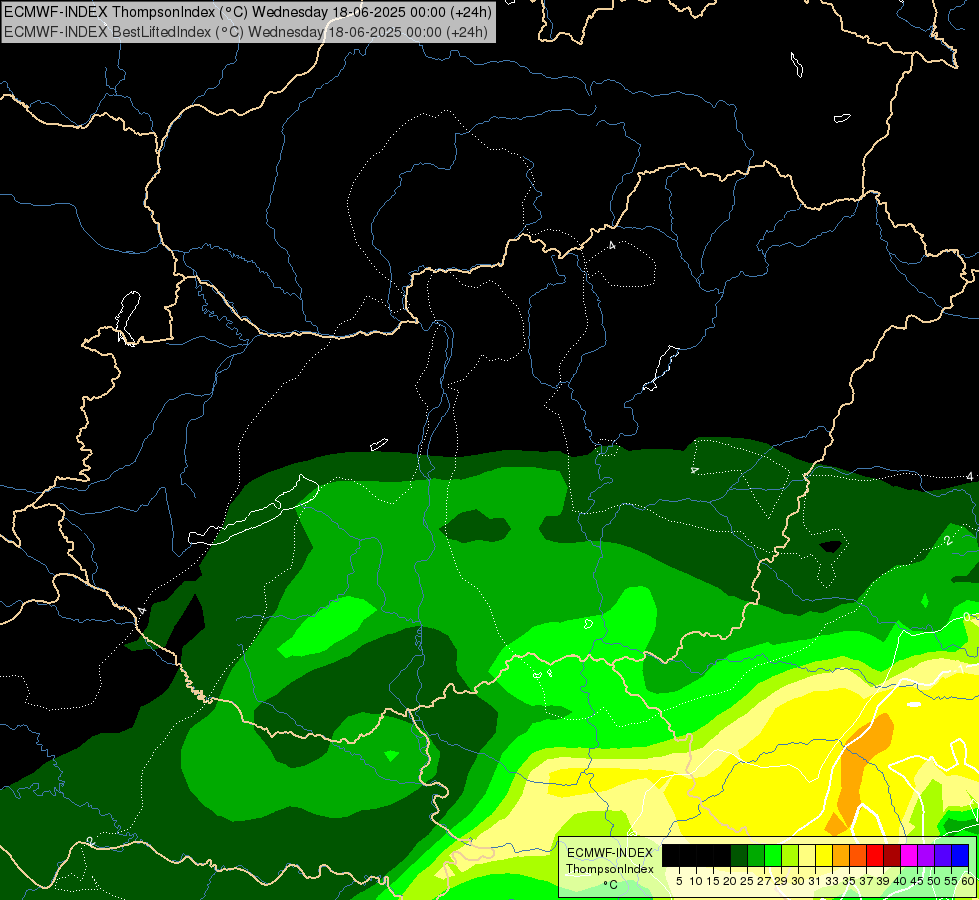Click the ECMWF-INDEX BestLiftedIndex title line

point(246,32)
